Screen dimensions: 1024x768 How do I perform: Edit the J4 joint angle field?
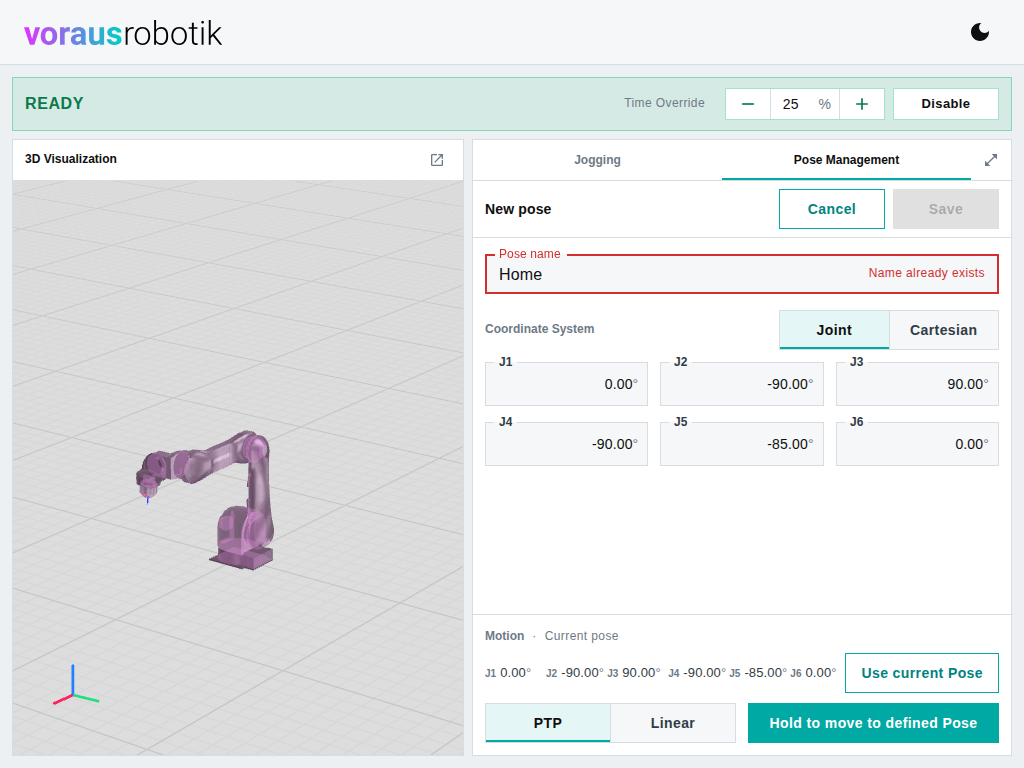[x=566, y=444]
